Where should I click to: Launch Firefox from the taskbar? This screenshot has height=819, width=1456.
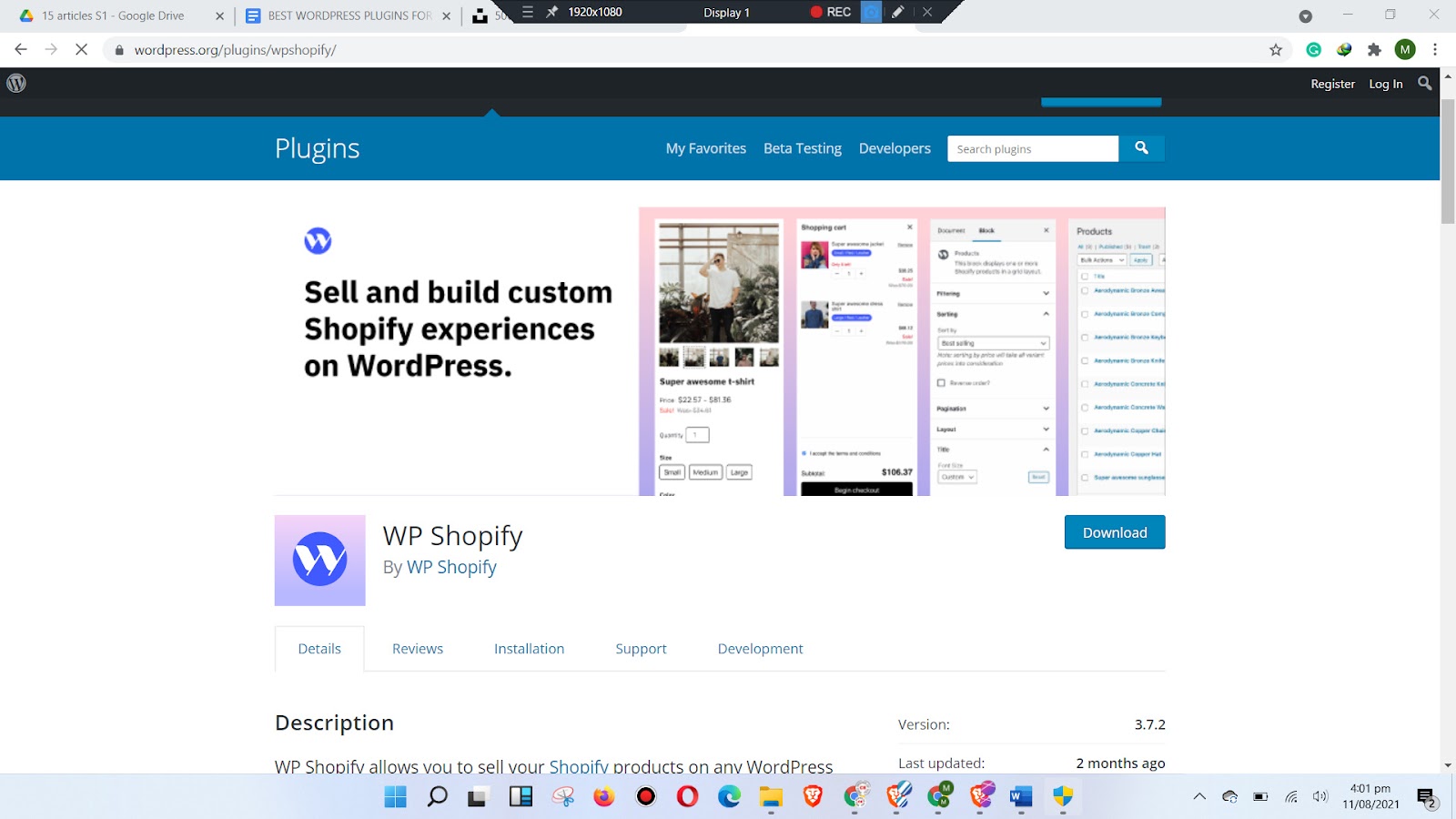604,797
